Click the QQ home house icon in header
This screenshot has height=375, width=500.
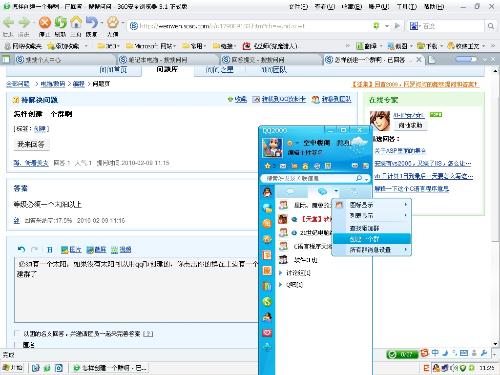[x=305, y=166]
